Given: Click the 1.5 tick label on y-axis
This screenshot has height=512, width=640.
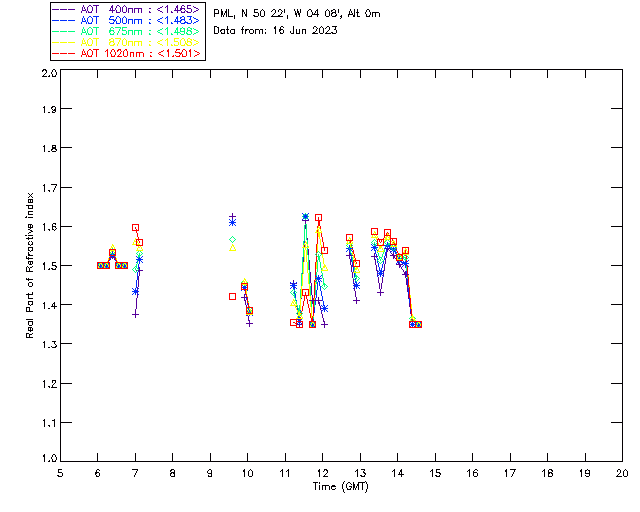Looking at the screenshot, I should pyautogui.click(x=47, y=266).
